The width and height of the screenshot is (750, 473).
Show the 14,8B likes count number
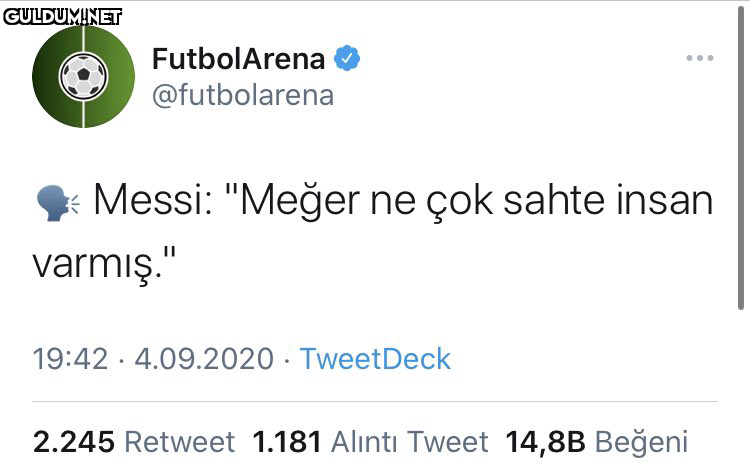tap(547, 442)
